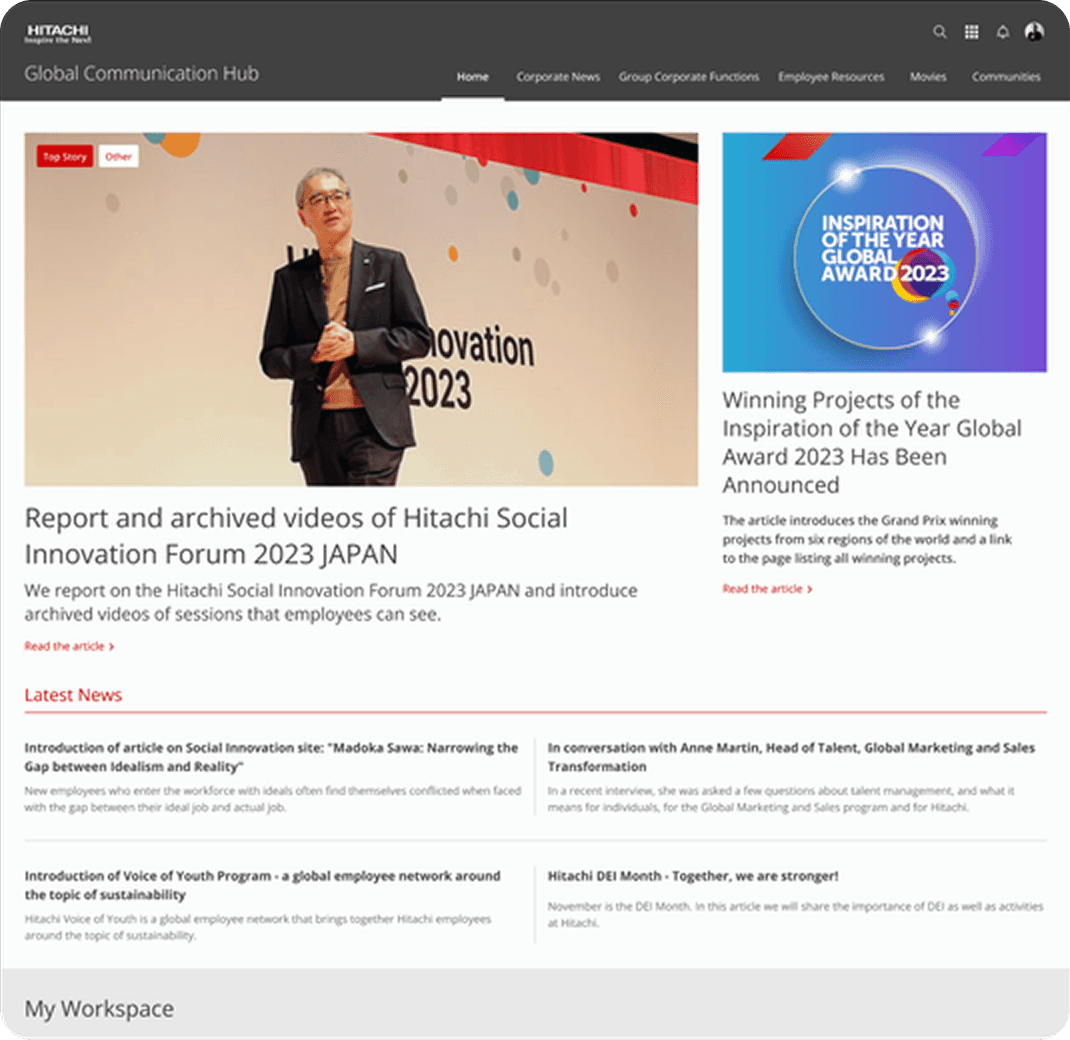Open the Movies section
The image size is (1070, 1040).
(928, 76)
